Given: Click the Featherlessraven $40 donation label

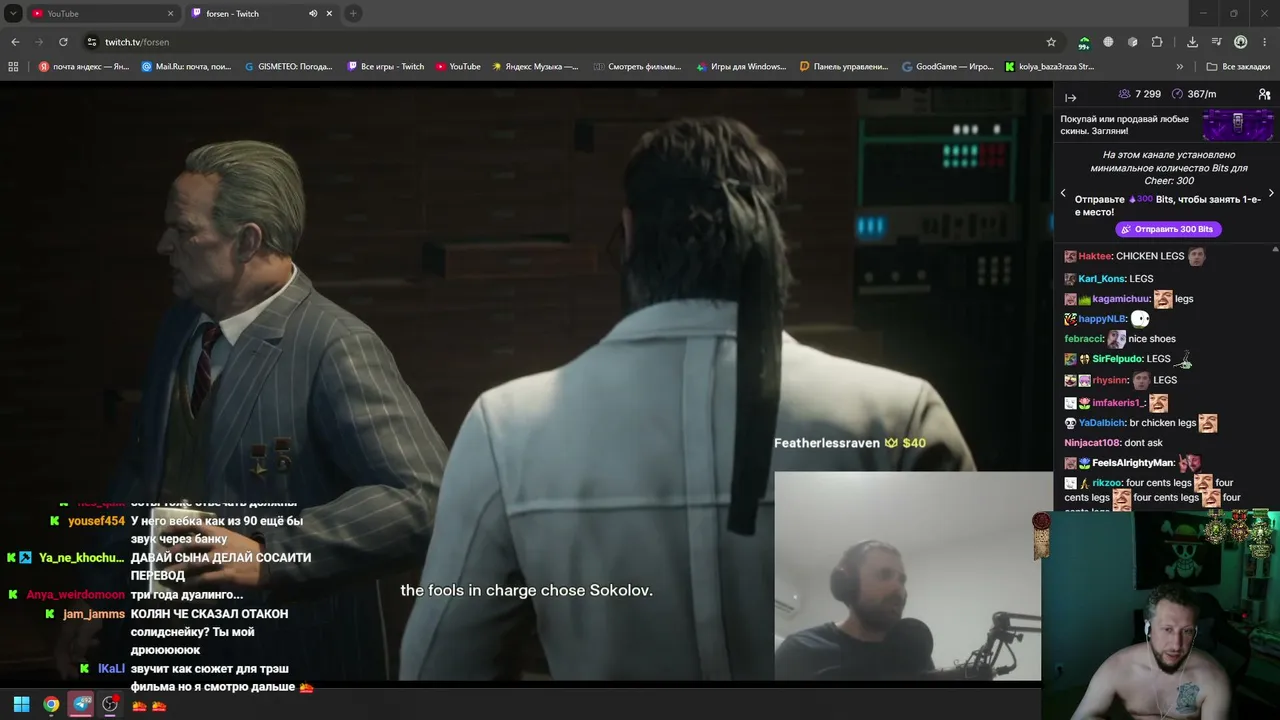Looking at the screenshot, I should click(850, 443).
